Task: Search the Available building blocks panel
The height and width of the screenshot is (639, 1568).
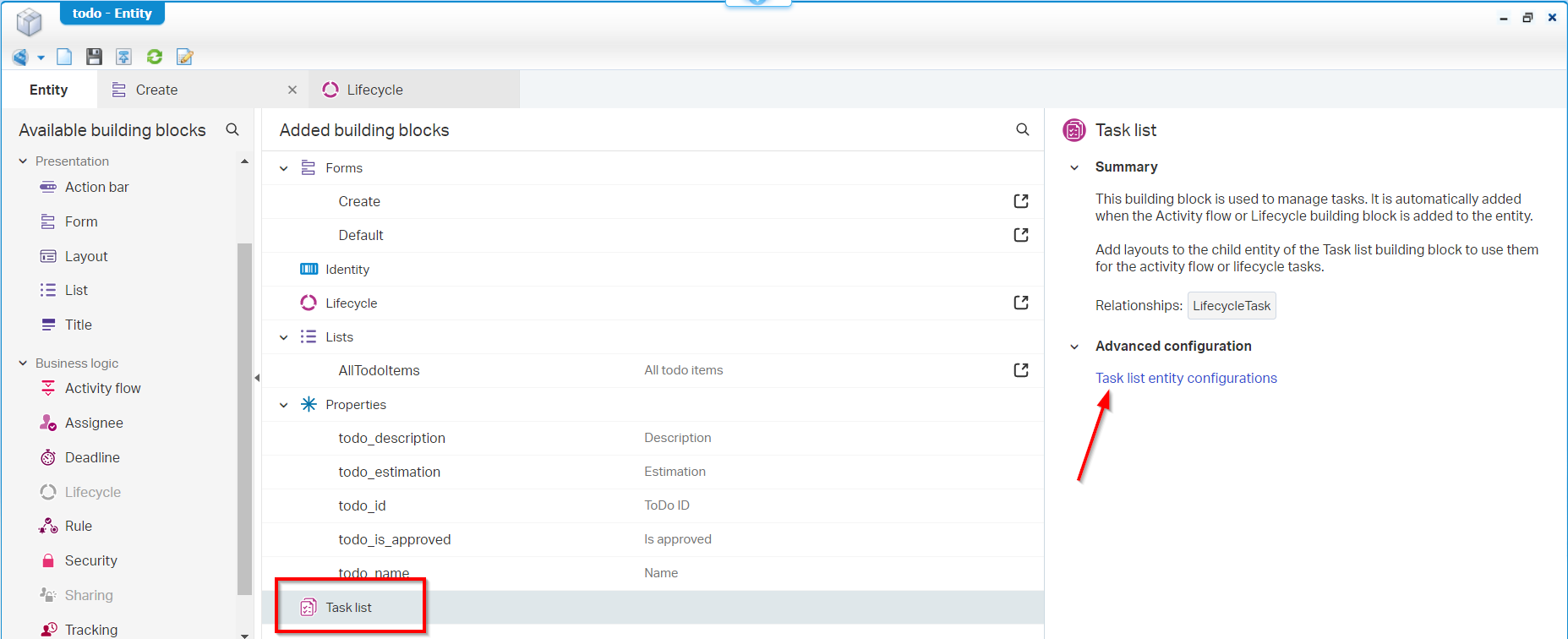Action: tap(232, 129)
